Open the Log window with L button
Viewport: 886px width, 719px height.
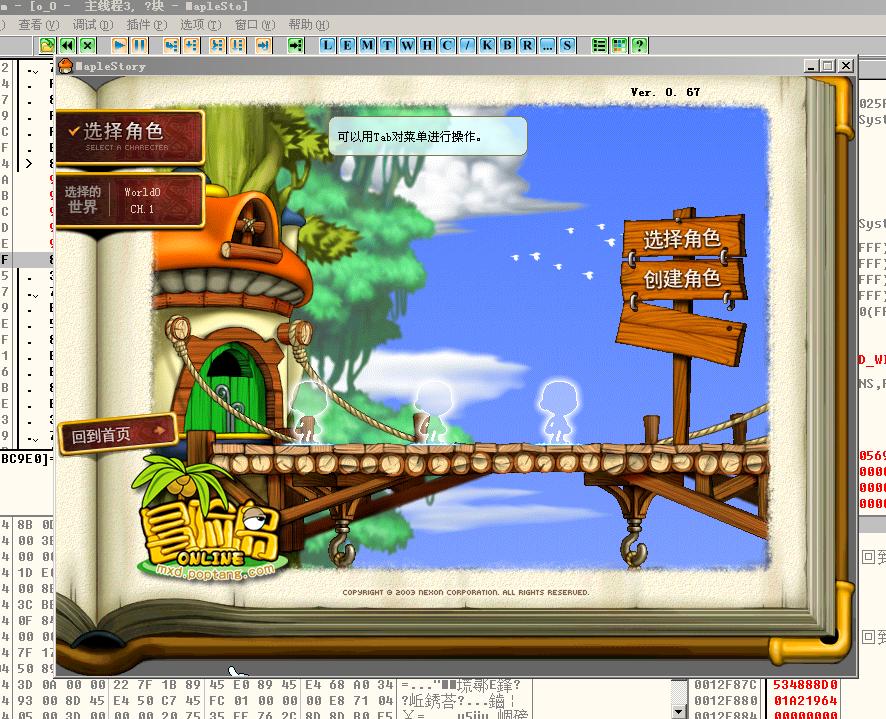click(327, 45)
